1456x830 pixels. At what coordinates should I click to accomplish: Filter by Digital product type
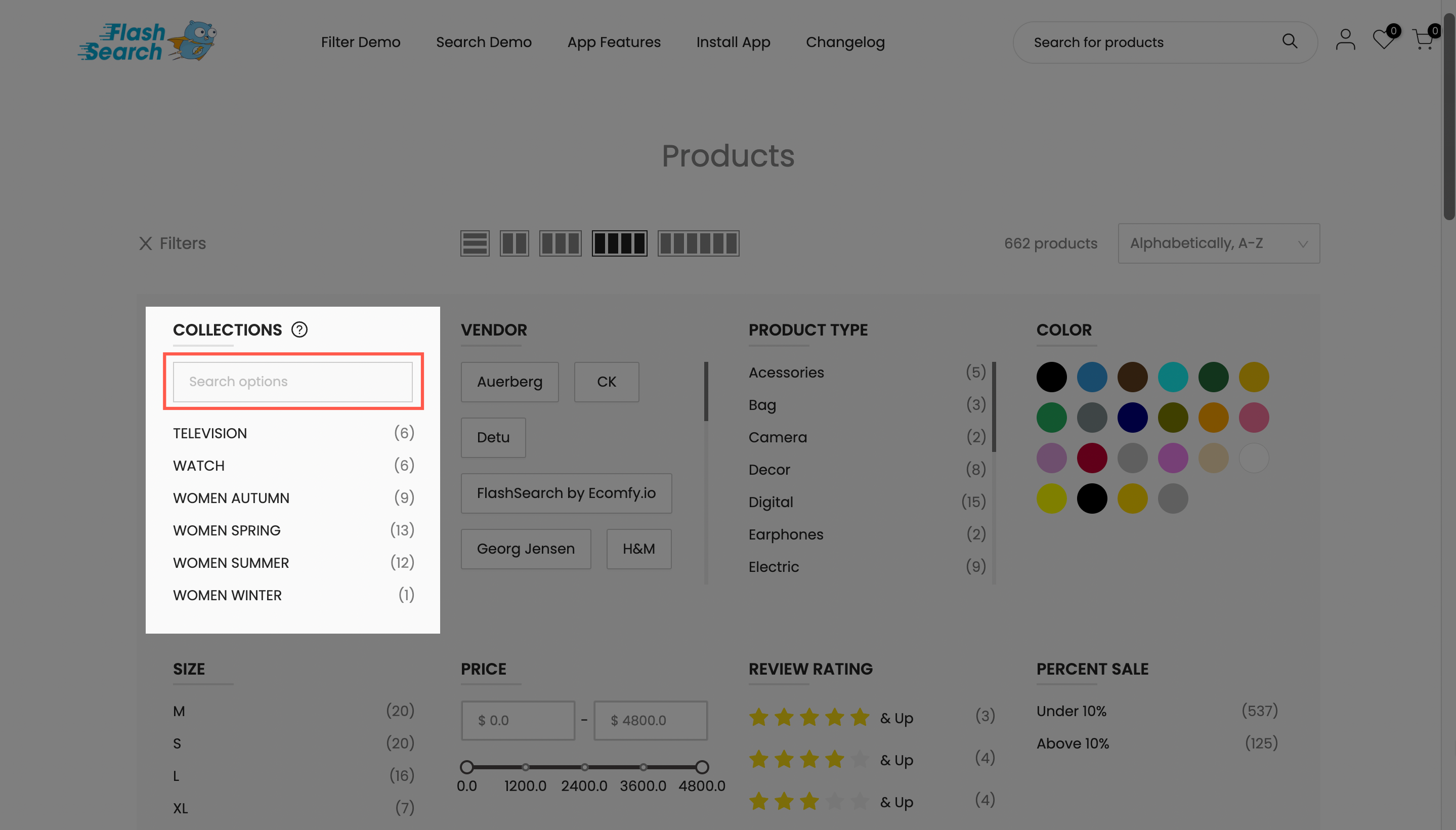tap(867, 502)
